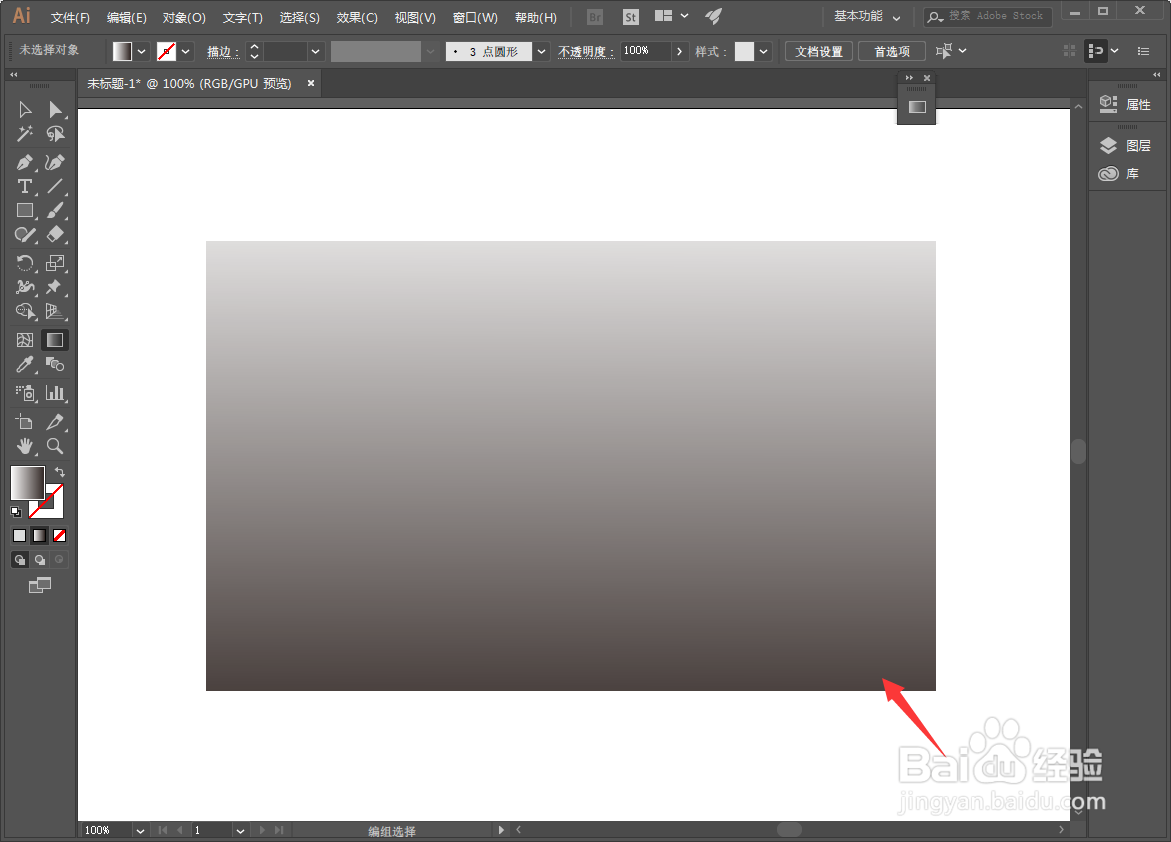This screenshot has width=1171, height=842.
Task: Open 图层 layers panel
Action: pos(1125,146)
